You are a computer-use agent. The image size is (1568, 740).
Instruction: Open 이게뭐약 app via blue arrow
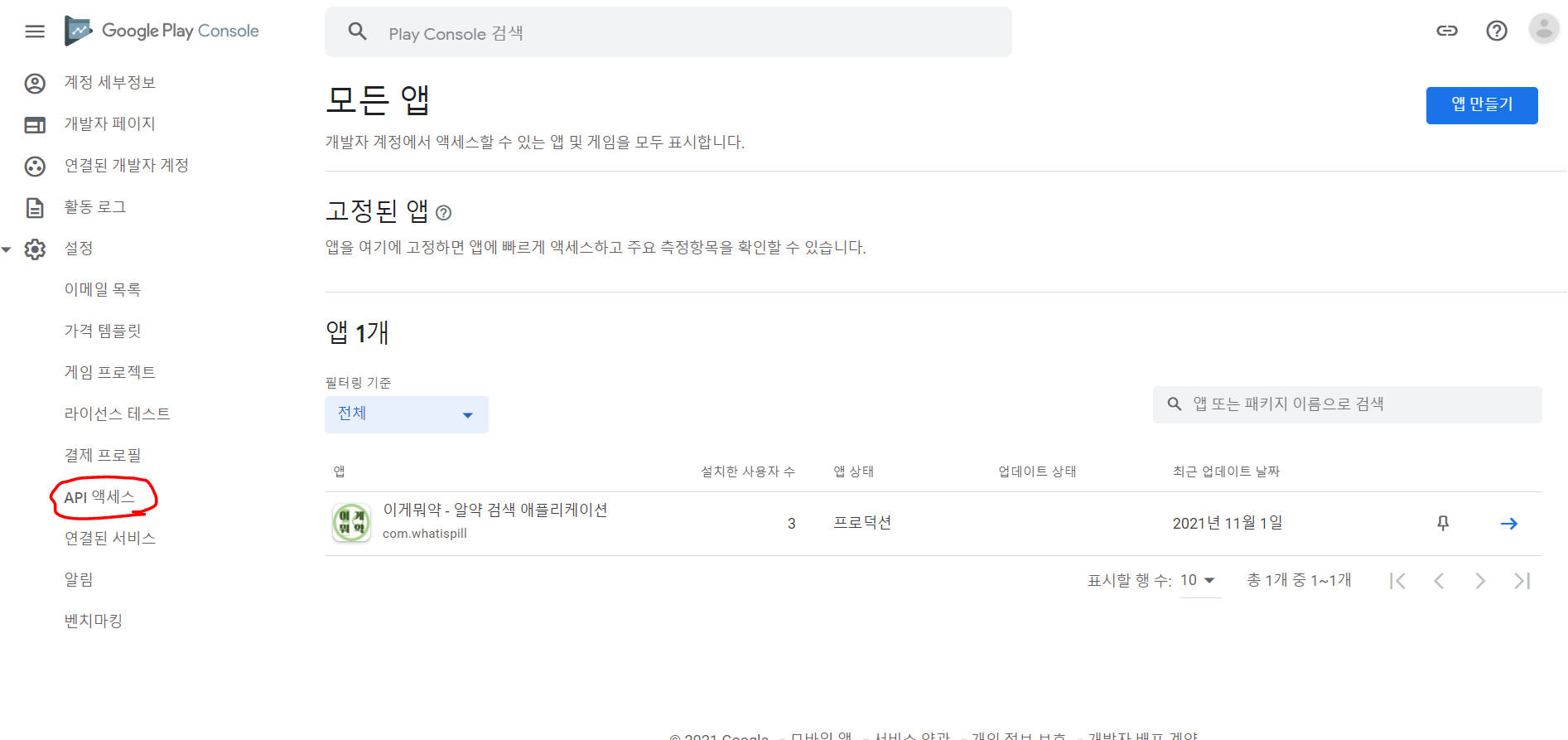click(x=1509, y=523)
